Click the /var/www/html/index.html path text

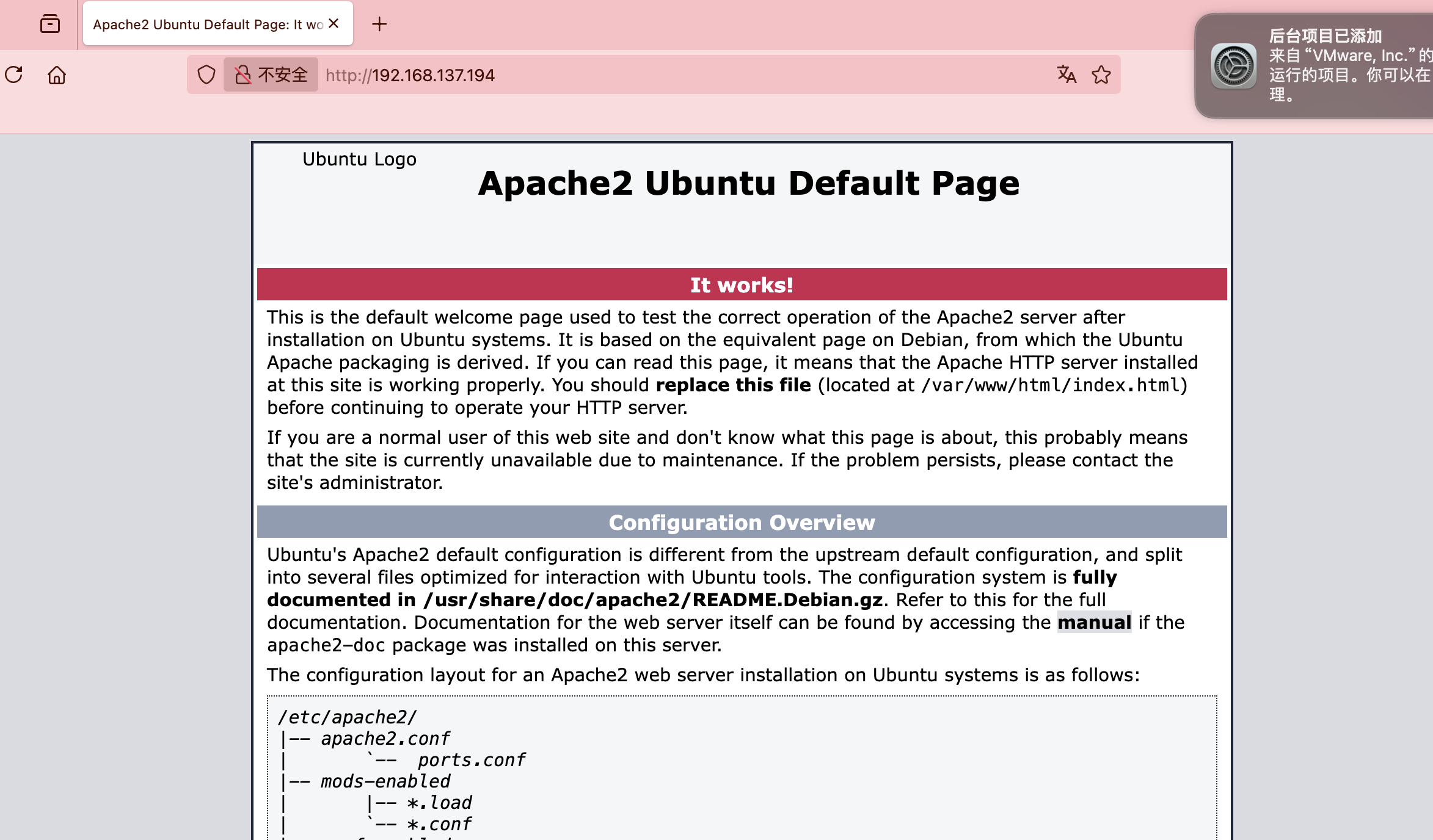pyautogui.click(x=1050, y=385)
